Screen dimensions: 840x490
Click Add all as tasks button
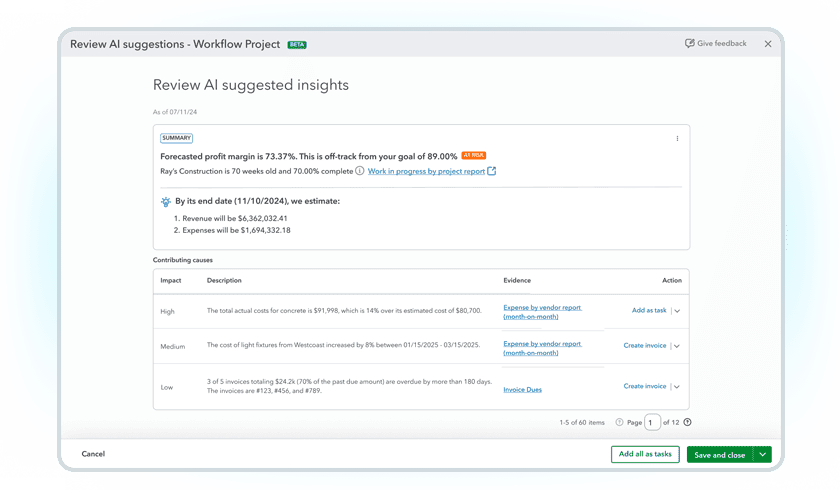(645, 454)
